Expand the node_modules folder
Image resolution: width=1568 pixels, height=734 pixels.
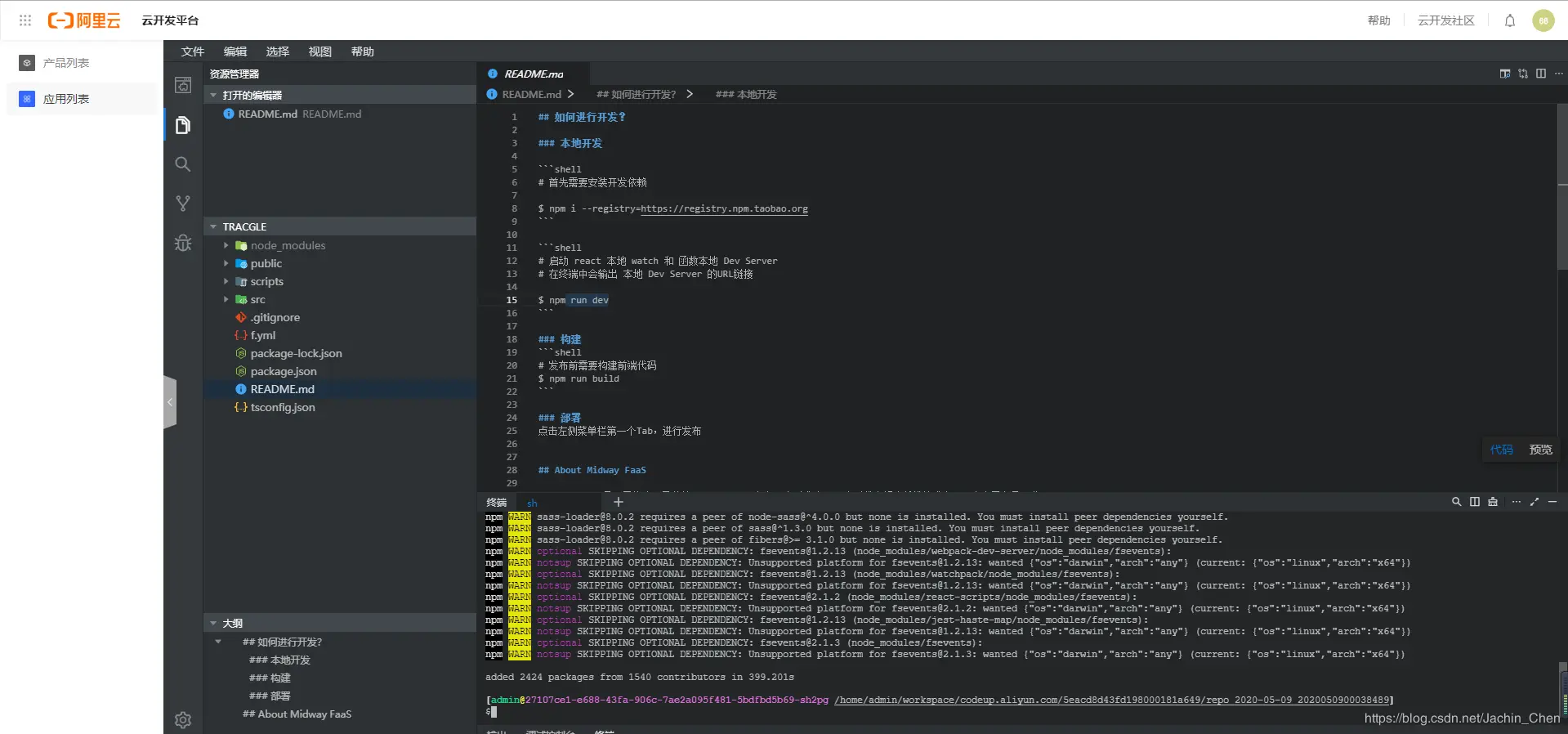[x=226, y=245]
